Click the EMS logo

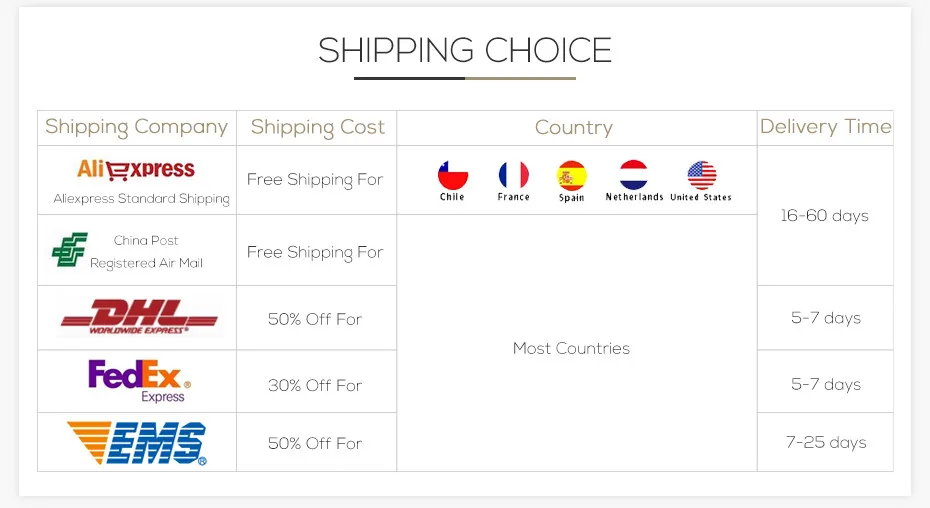137,443
